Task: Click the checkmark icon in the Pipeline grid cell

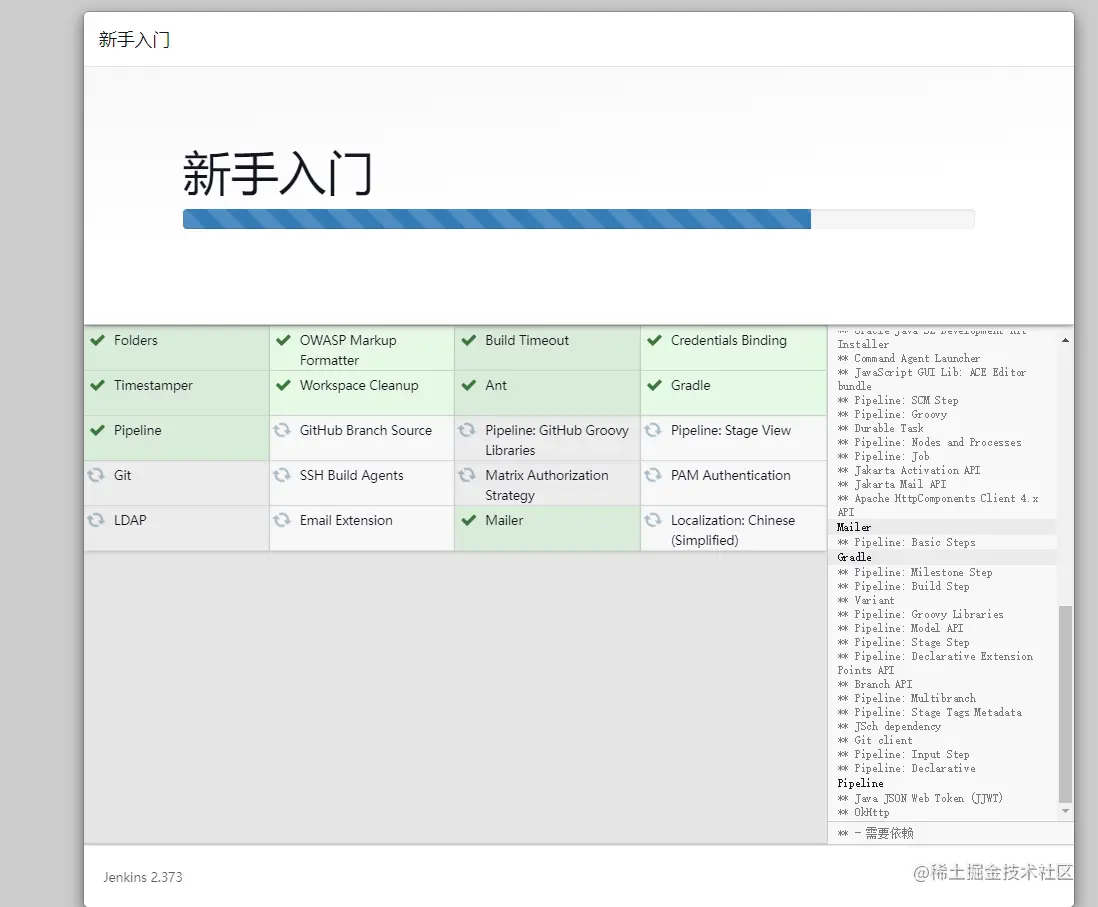Action: pos(97,430)
